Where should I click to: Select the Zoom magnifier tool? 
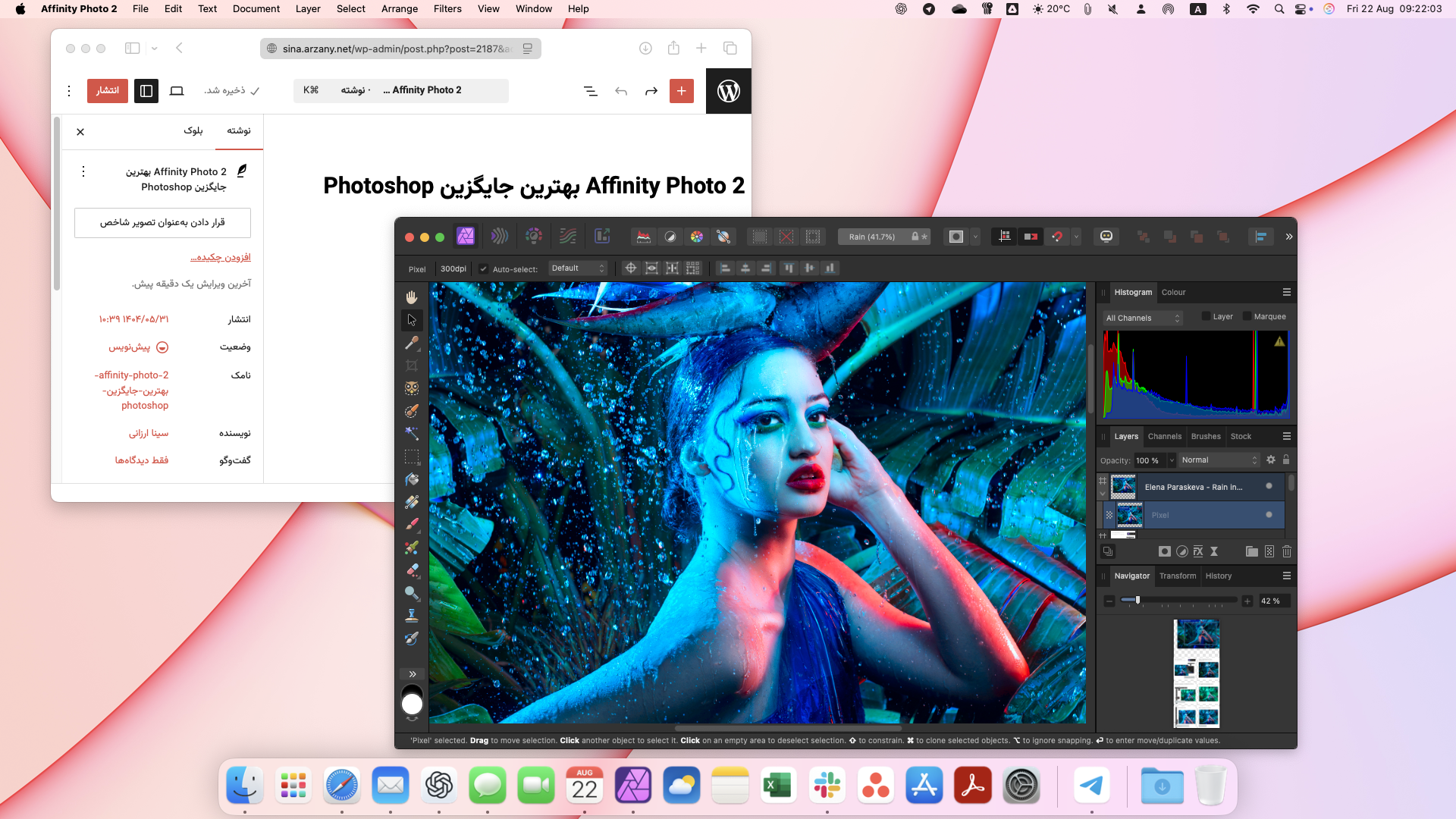click(412, 593)
